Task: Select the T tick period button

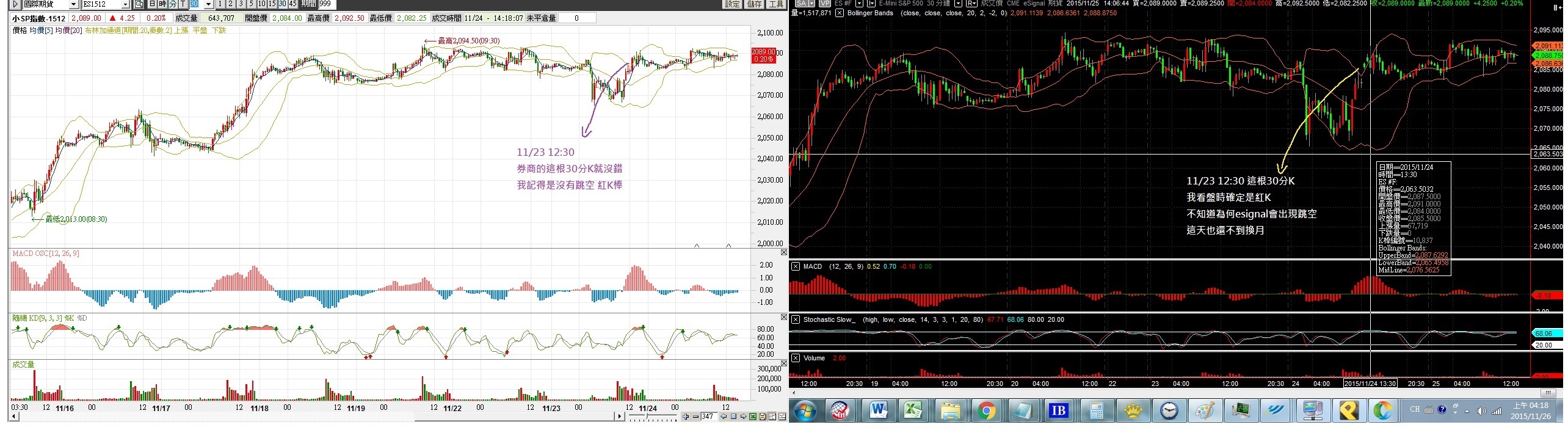Action: [183, 4]
